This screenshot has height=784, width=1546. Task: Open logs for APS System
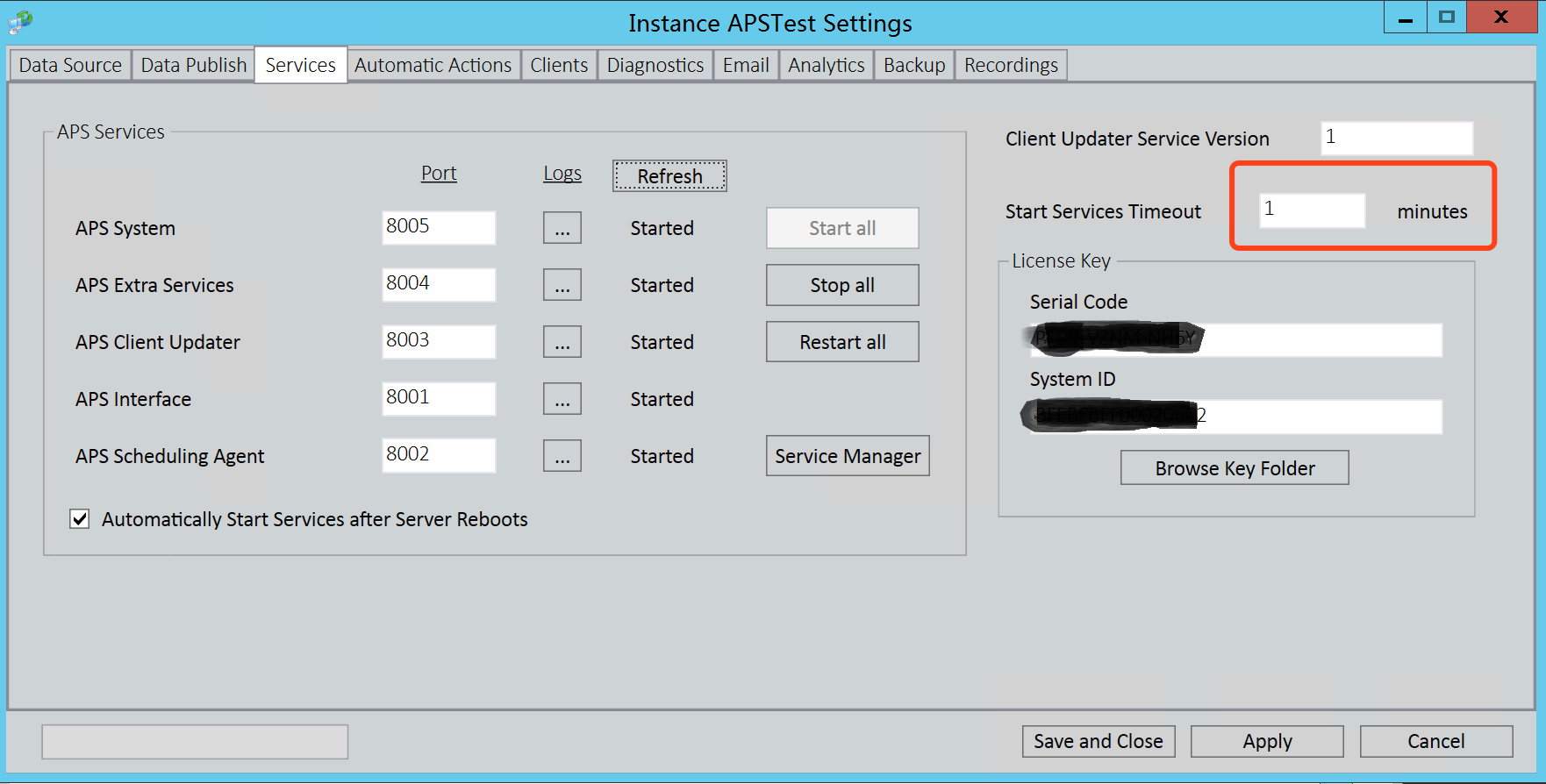coord(562,228)
